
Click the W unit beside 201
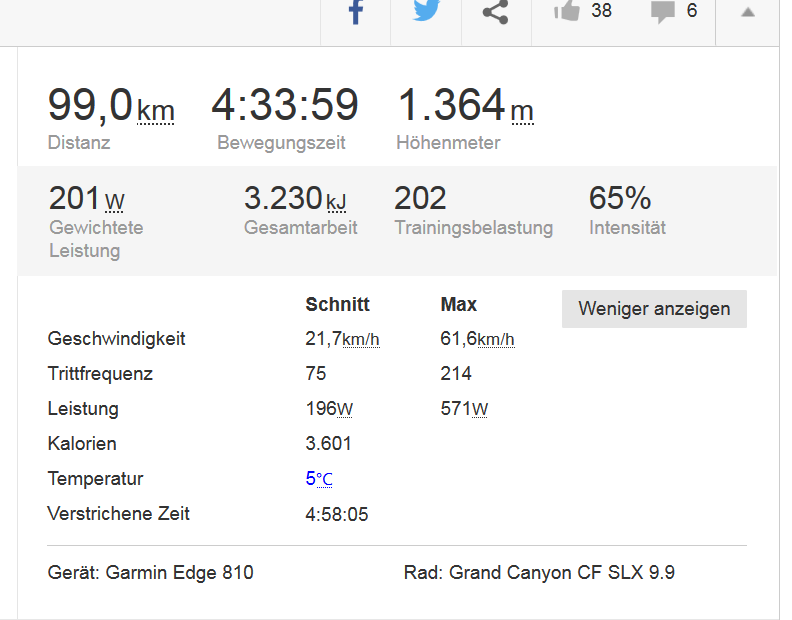[x=115, y=202]
